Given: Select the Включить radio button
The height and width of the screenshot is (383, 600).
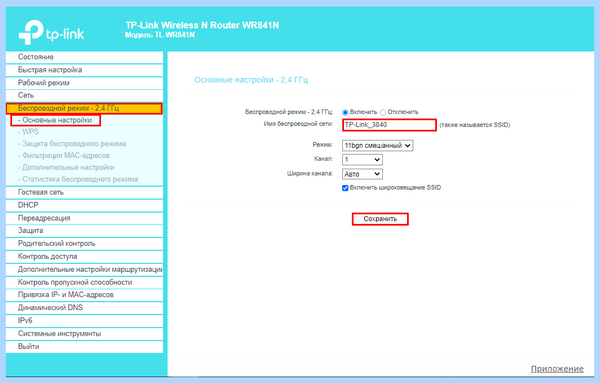Looking at the screenshot, I should (x=345, y=112).
